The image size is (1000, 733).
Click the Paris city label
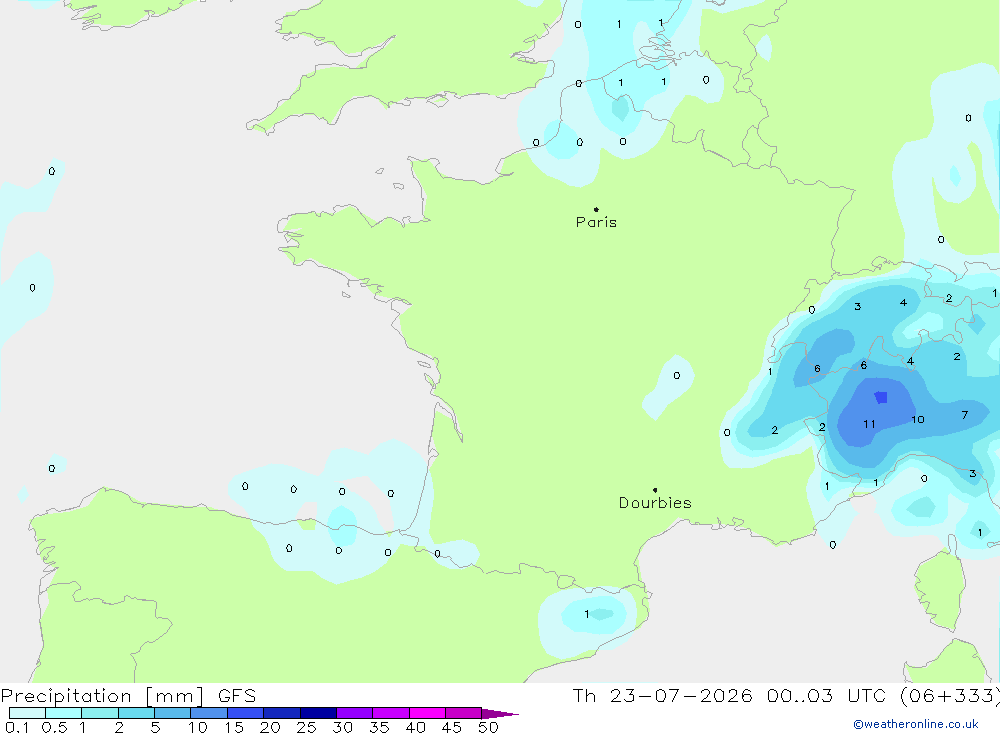(x=596, y=222)
